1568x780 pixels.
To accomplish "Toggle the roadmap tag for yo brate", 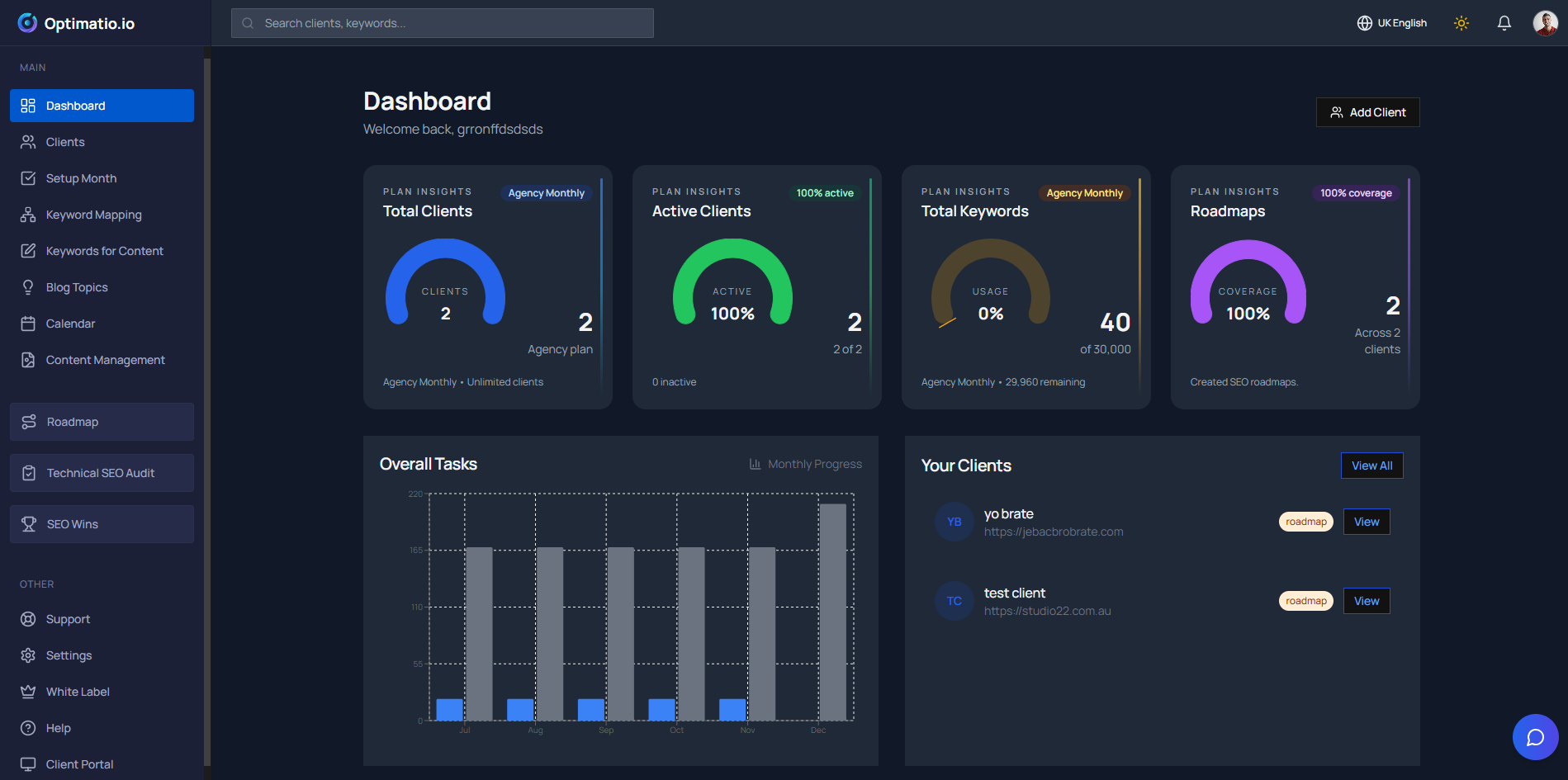I will [1305, 521].
